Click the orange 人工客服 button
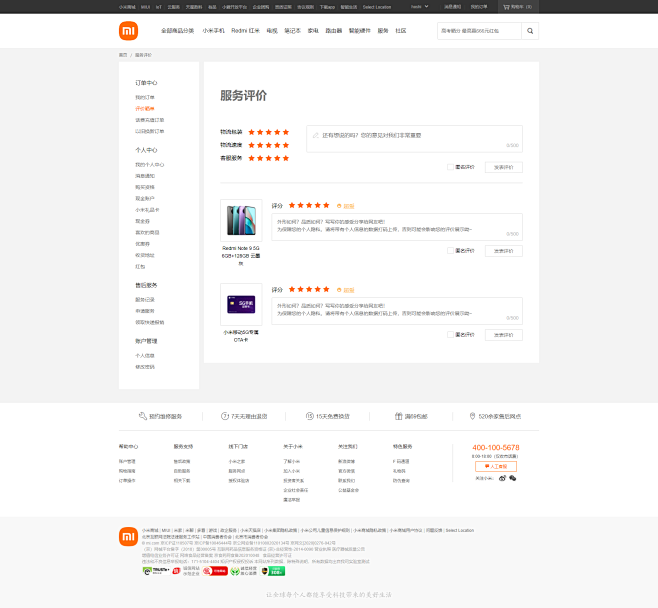Screen dimensions: 658x608 [x=496, y=466]
